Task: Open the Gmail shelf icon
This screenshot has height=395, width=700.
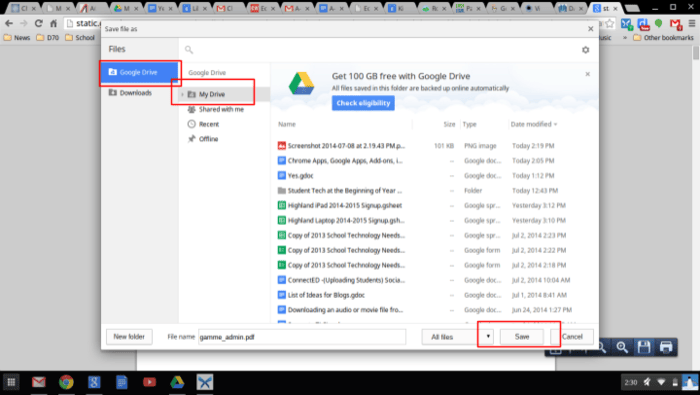Action: point(39,382)
